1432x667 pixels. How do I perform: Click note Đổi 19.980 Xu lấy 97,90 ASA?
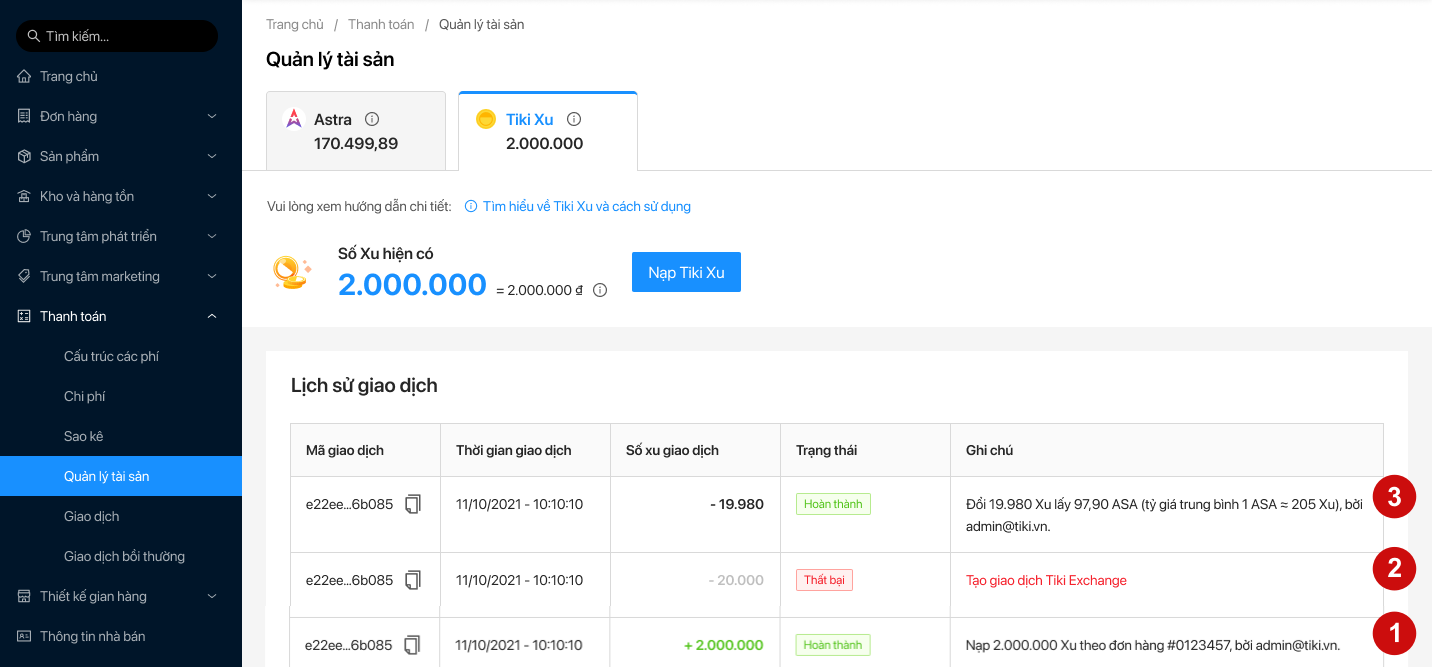[x=1164, y=515]
